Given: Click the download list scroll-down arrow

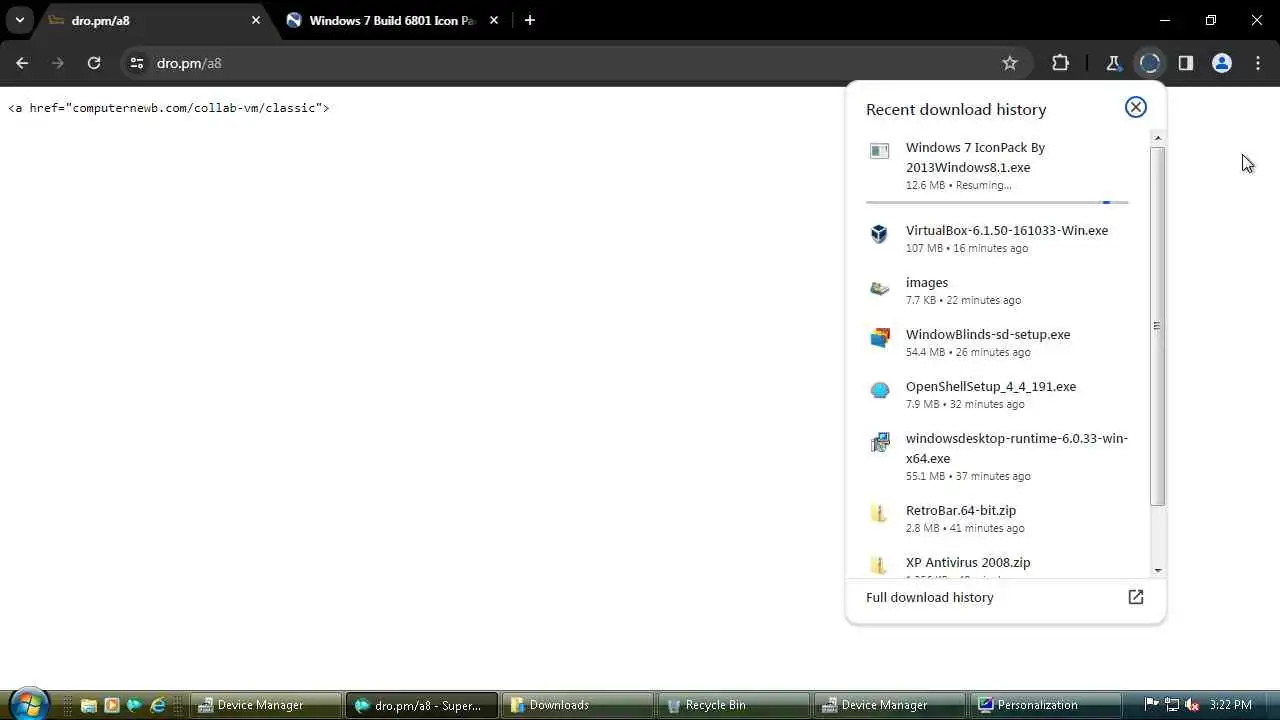Looking at the screenshot, I should (1157, 570).
